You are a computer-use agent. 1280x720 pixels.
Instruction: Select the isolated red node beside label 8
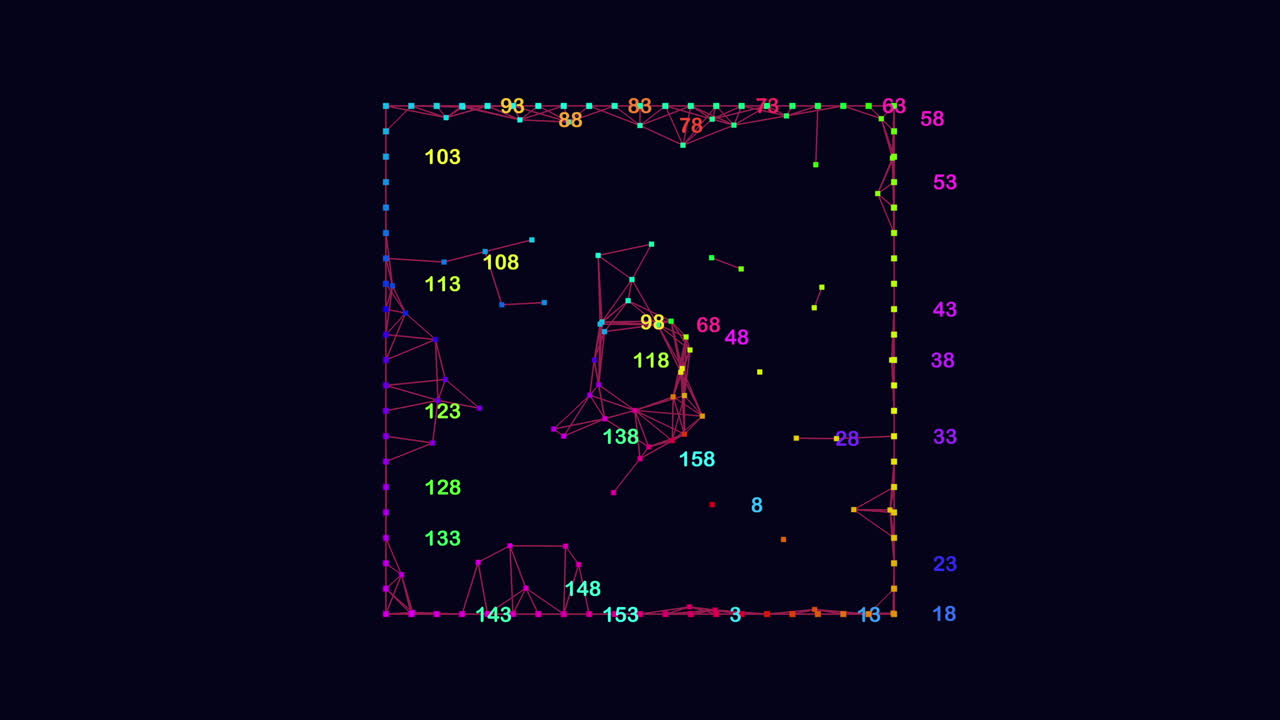pyautogui.click(x=712, y=505)
